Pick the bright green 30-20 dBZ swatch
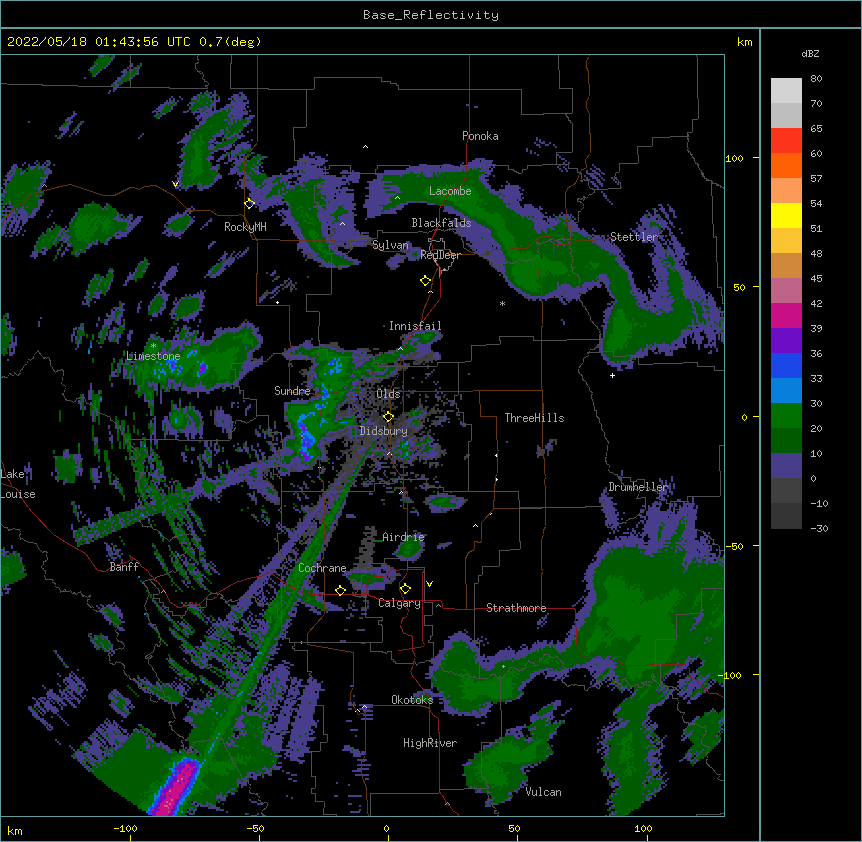This screenshot has height=842, width=862. [x=786, y=416]
